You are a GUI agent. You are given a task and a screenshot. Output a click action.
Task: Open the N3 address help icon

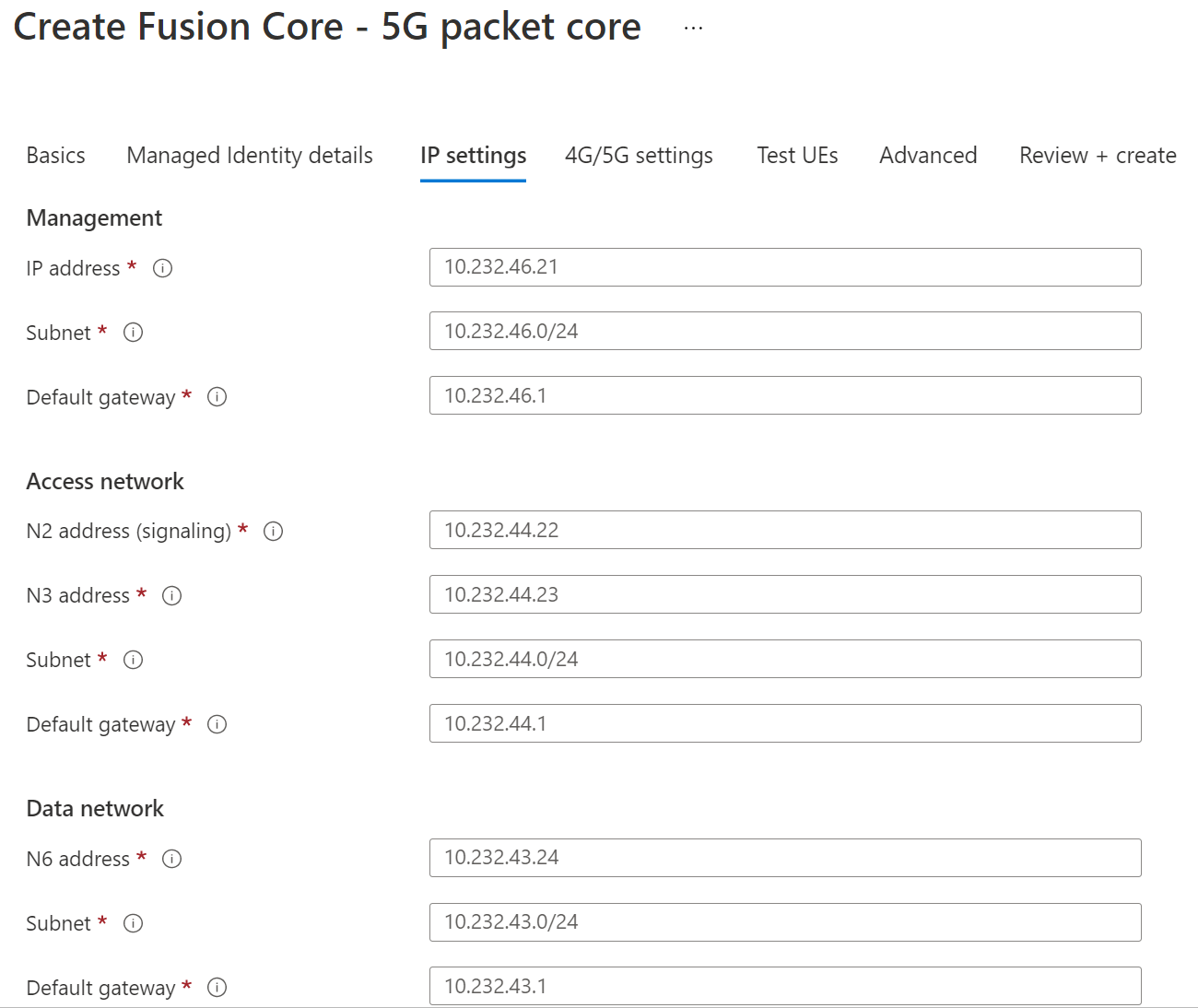[171, 595]
